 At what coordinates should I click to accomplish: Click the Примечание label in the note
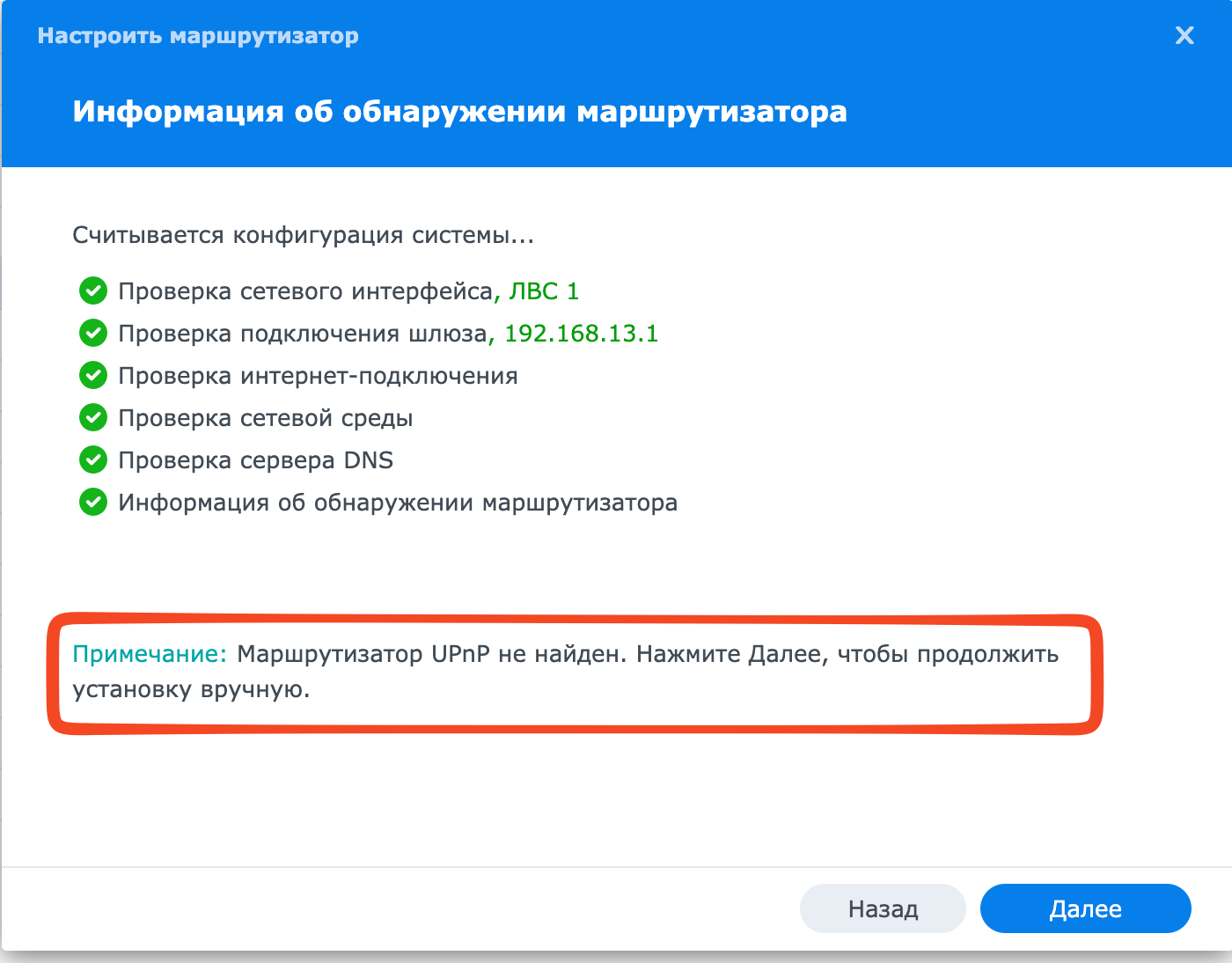point(150,654)
